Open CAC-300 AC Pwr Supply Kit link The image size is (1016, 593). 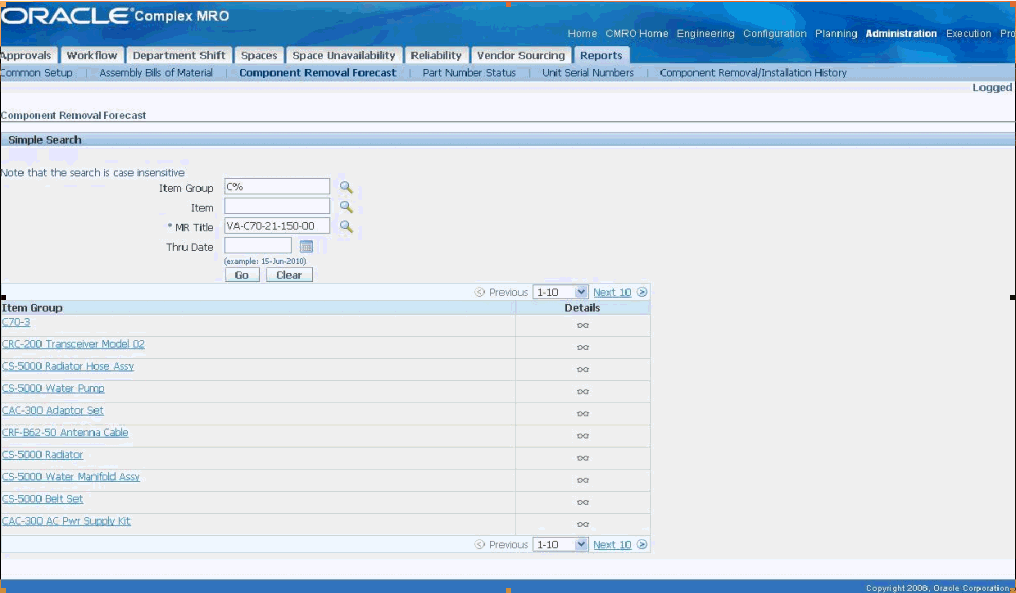[x=66, y=520]
